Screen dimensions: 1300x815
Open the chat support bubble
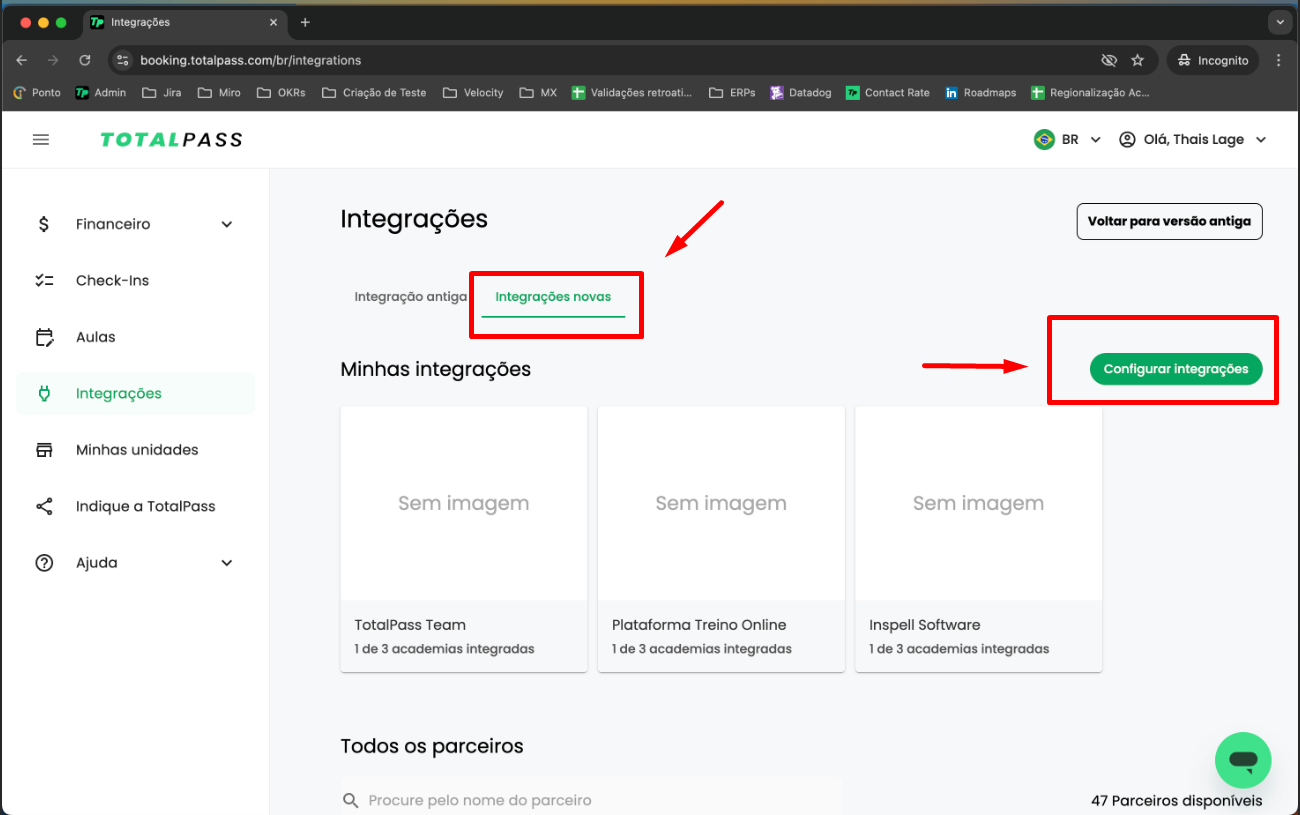click(x=1243, y=761)
